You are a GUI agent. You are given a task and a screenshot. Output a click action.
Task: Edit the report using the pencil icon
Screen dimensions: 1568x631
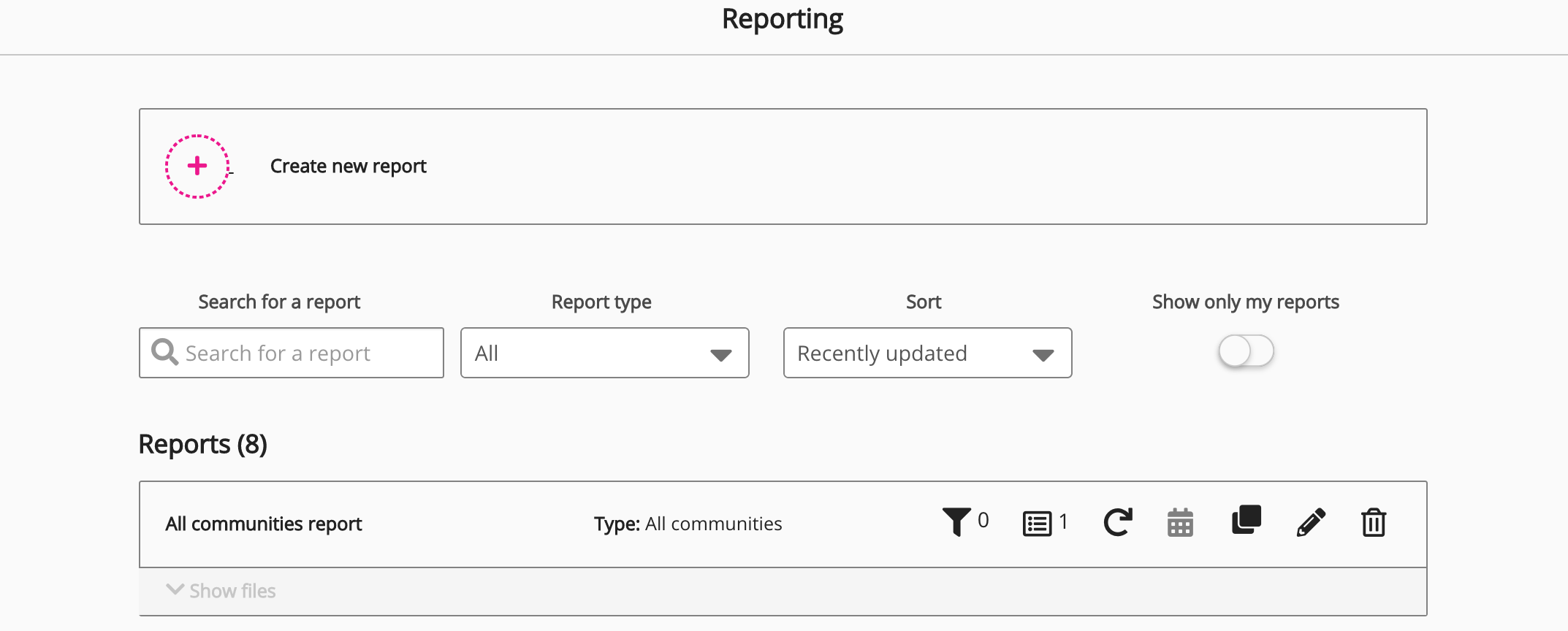pos(1311,523)
